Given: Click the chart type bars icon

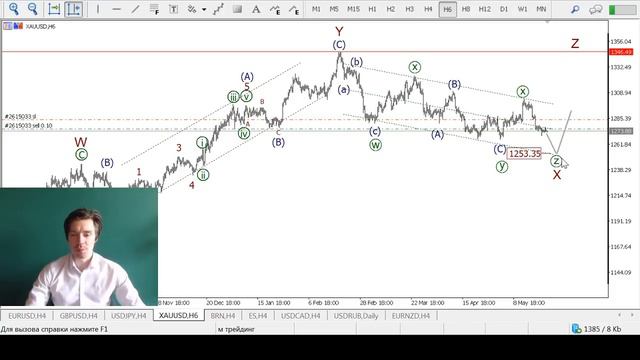Looking at the screenshot, I should pos(18,26).
